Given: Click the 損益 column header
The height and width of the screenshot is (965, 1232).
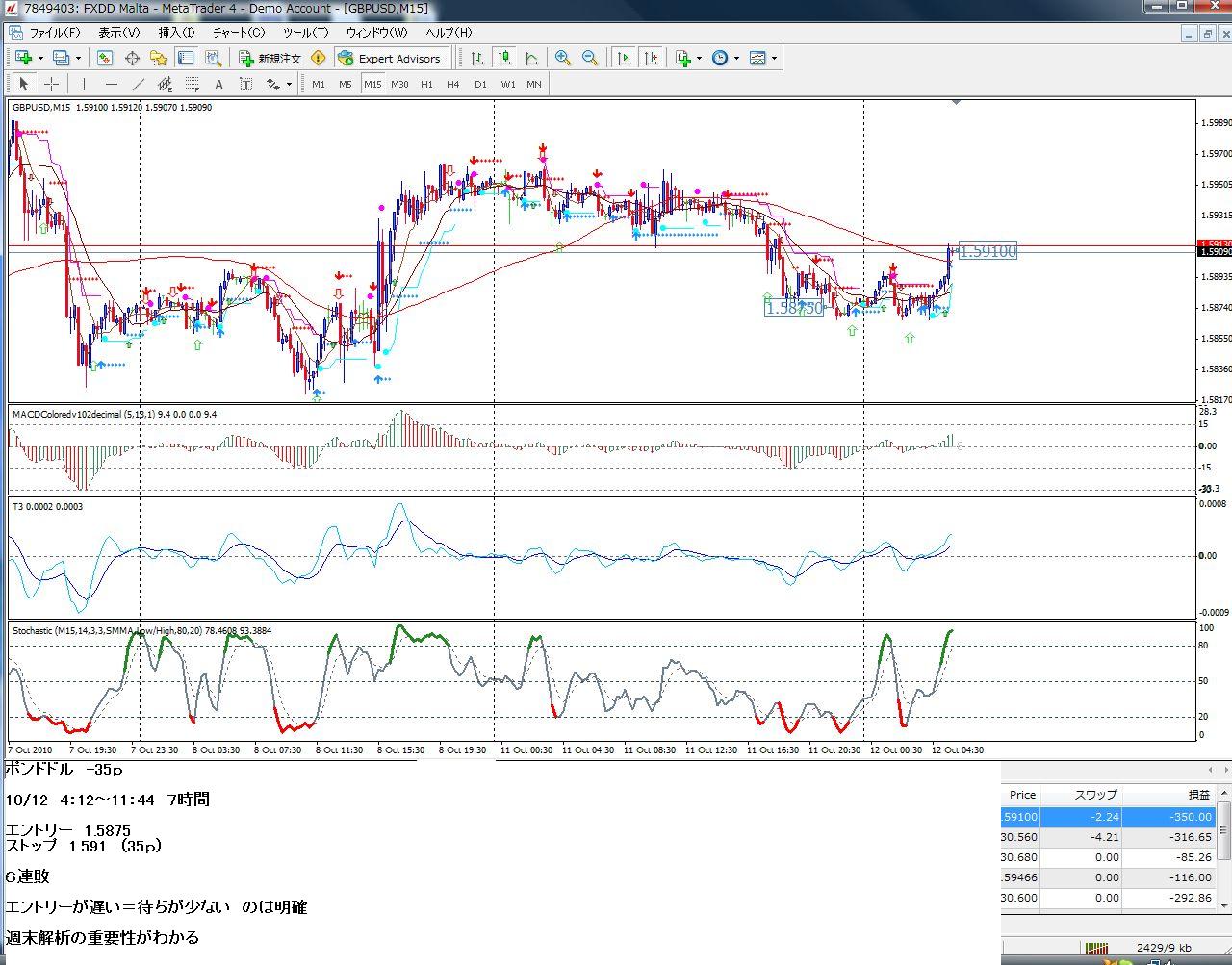Looking at the screenshot, I should pos(1198,795).
